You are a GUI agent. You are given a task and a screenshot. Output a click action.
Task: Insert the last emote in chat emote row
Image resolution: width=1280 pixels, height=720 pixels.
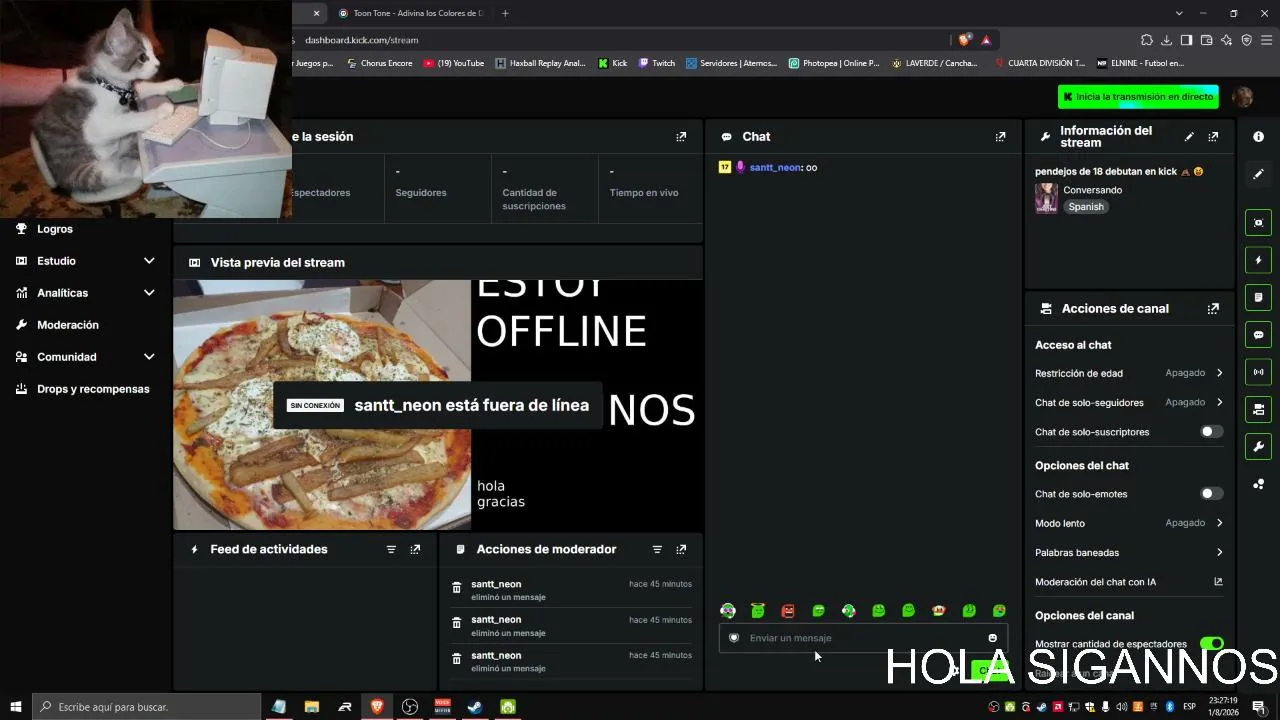[x=999, y=611]
